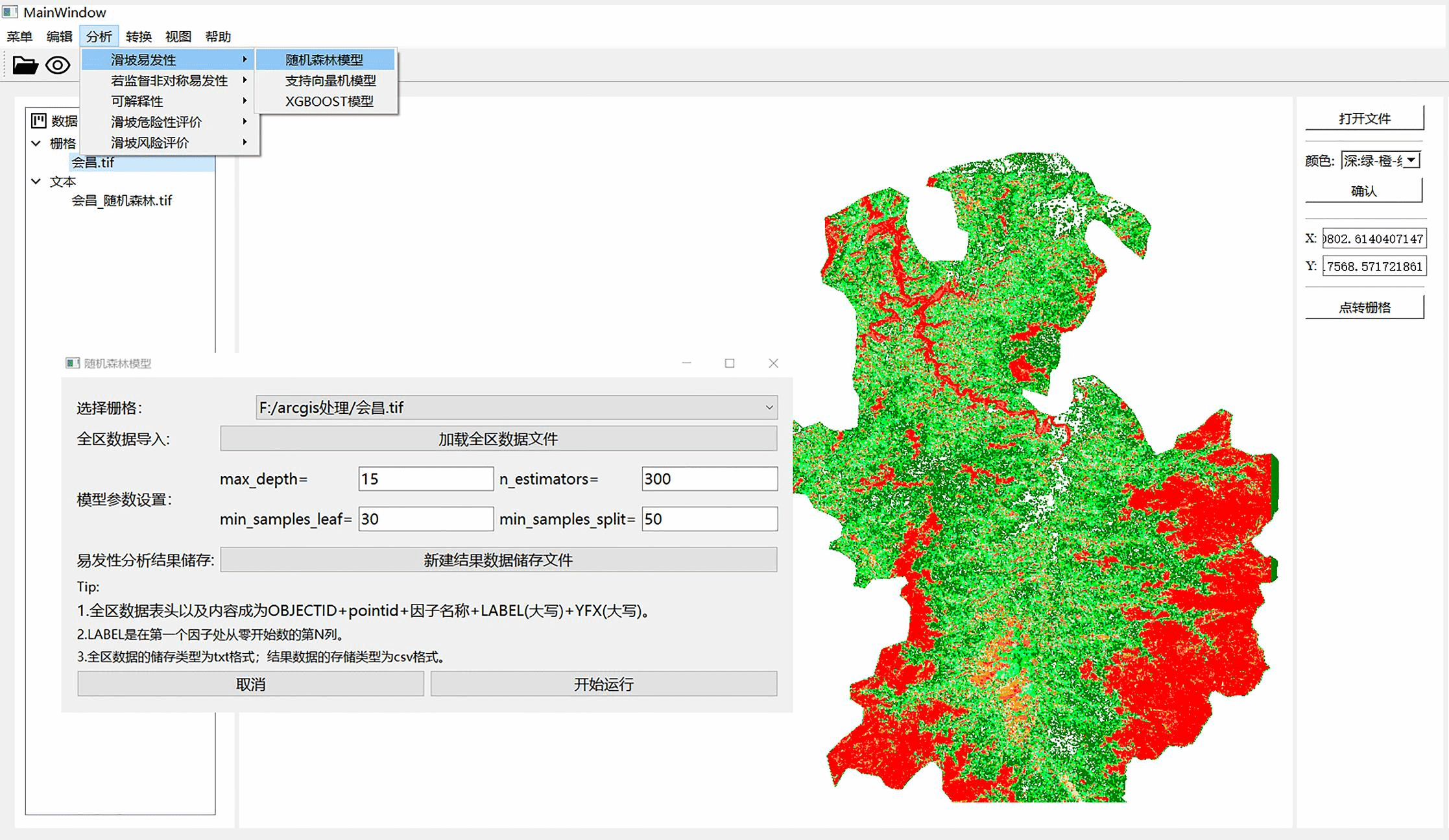Maximize the 随机森林模型 dialog
The image size is (1449, 840).
point(730,363)
